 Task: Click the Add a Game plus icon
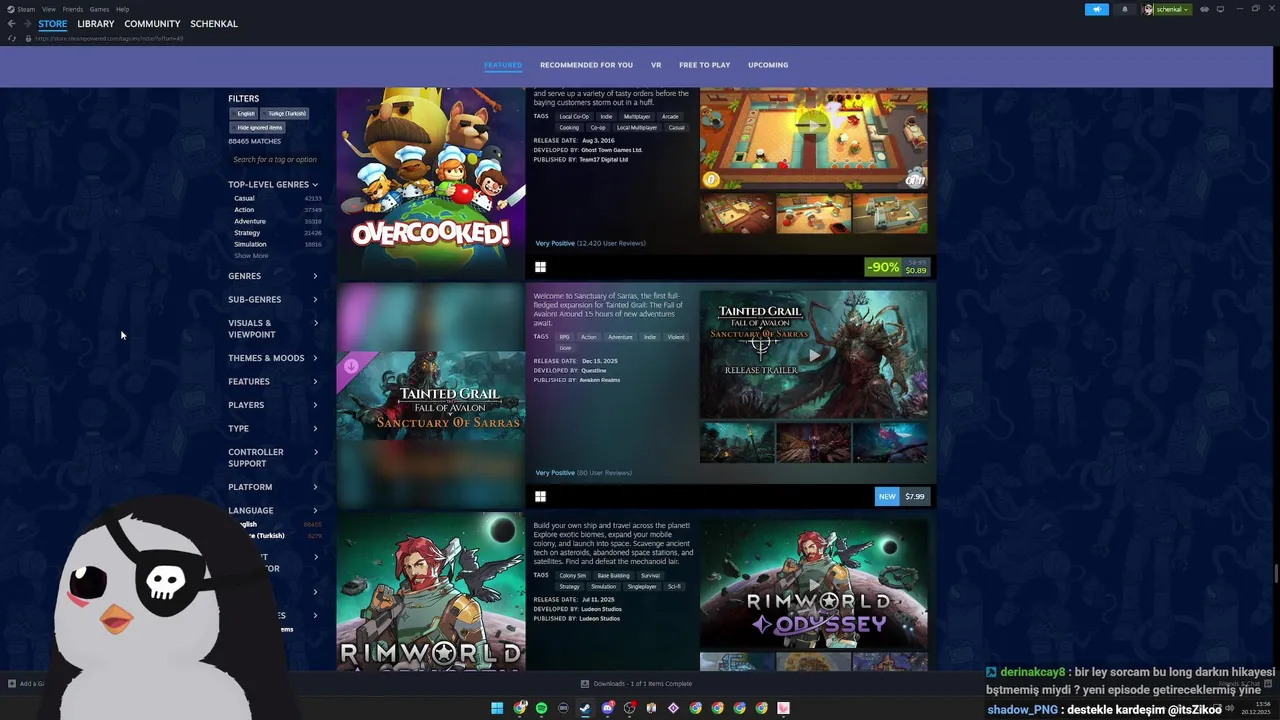point(12,684)
